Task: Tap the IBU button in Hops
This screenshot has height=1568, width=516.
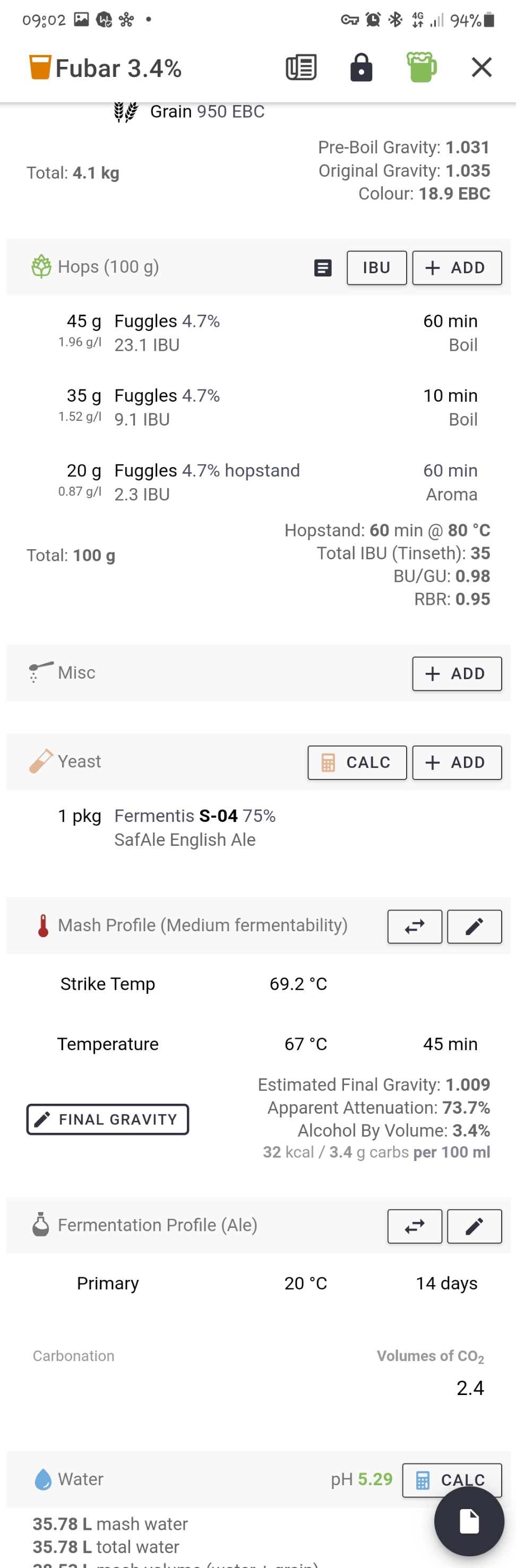Action: pyautogui.click(x=376, y=268)
